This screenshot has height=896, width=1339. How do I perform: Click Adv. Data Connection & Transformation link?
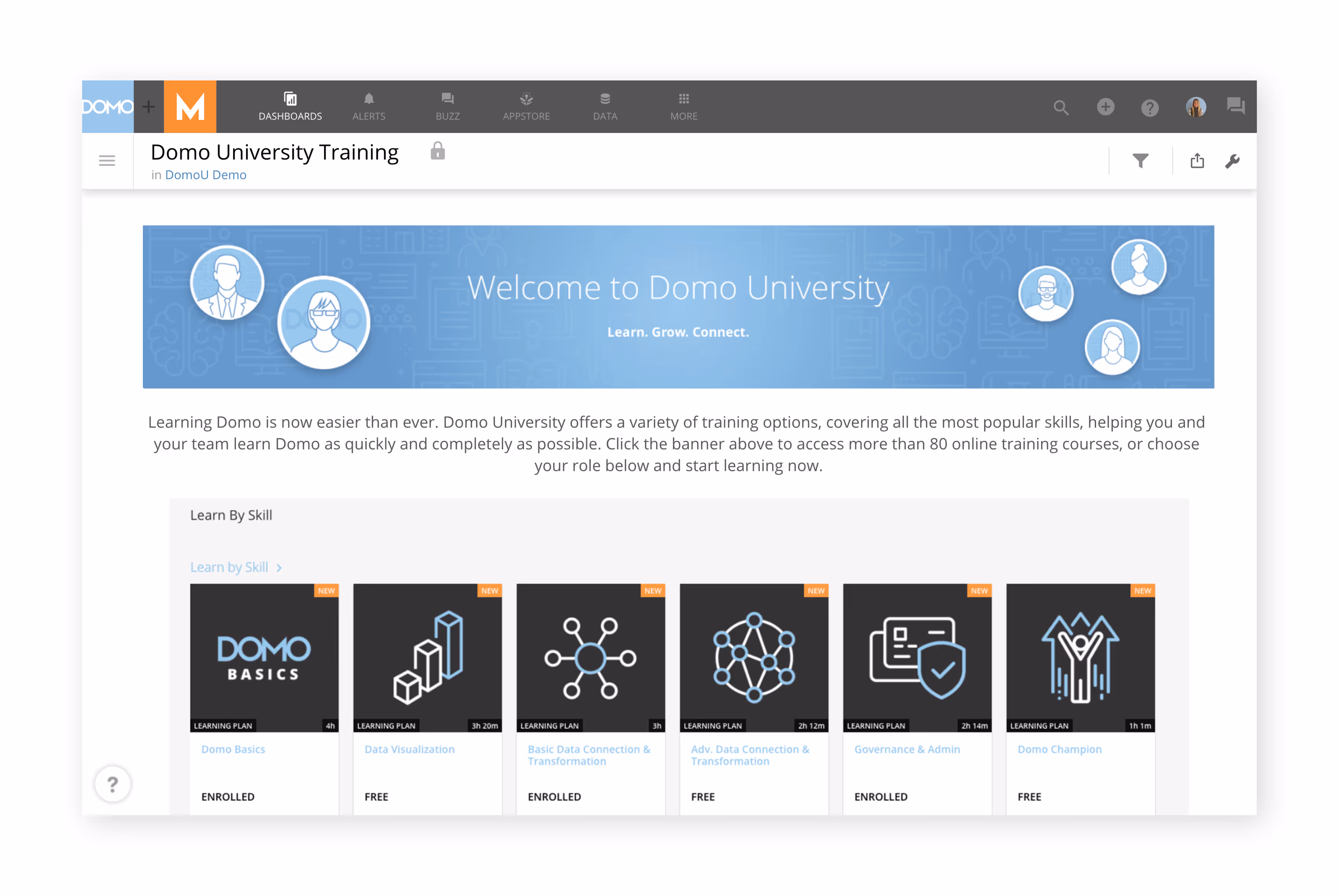(750, 755)
